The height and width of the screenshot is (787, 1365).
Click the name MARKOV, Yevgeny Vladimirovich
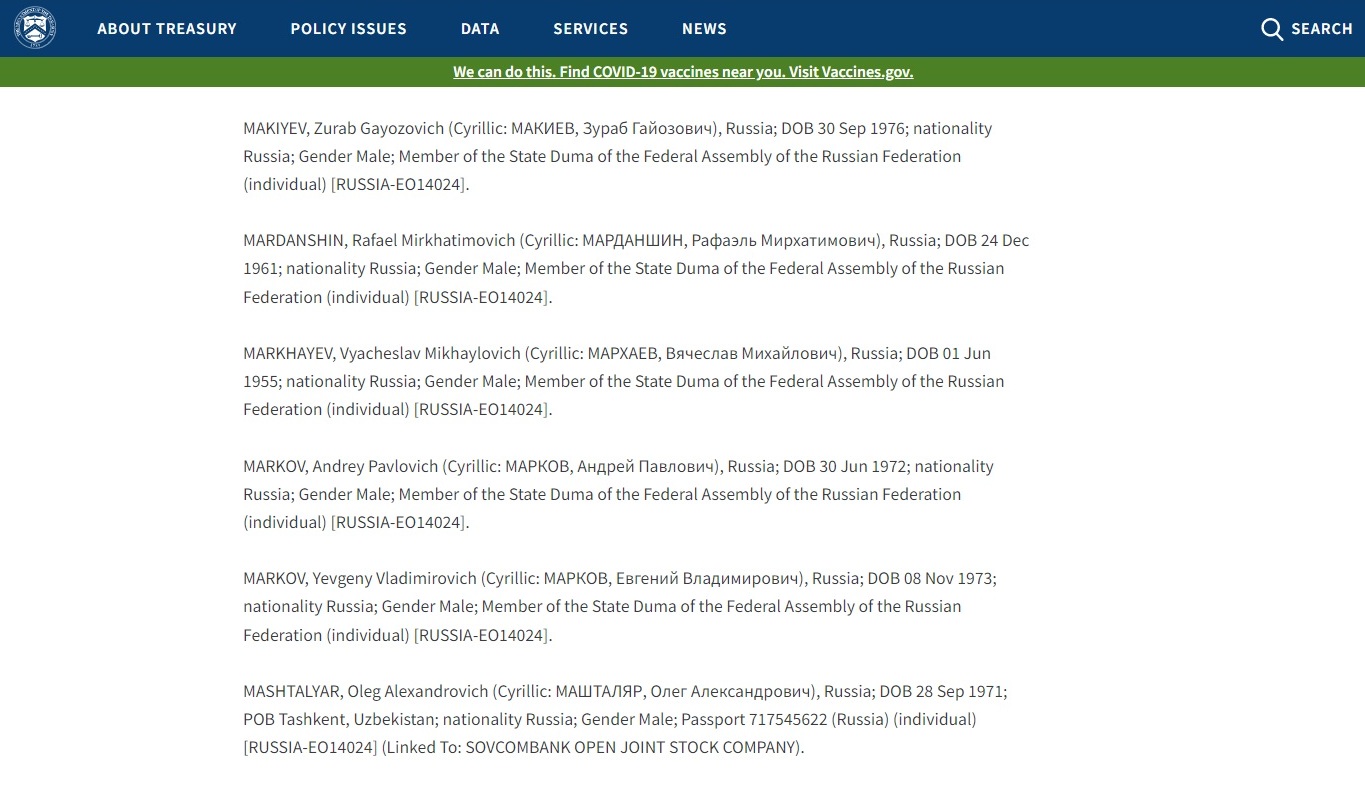click(x=360, y=579)
